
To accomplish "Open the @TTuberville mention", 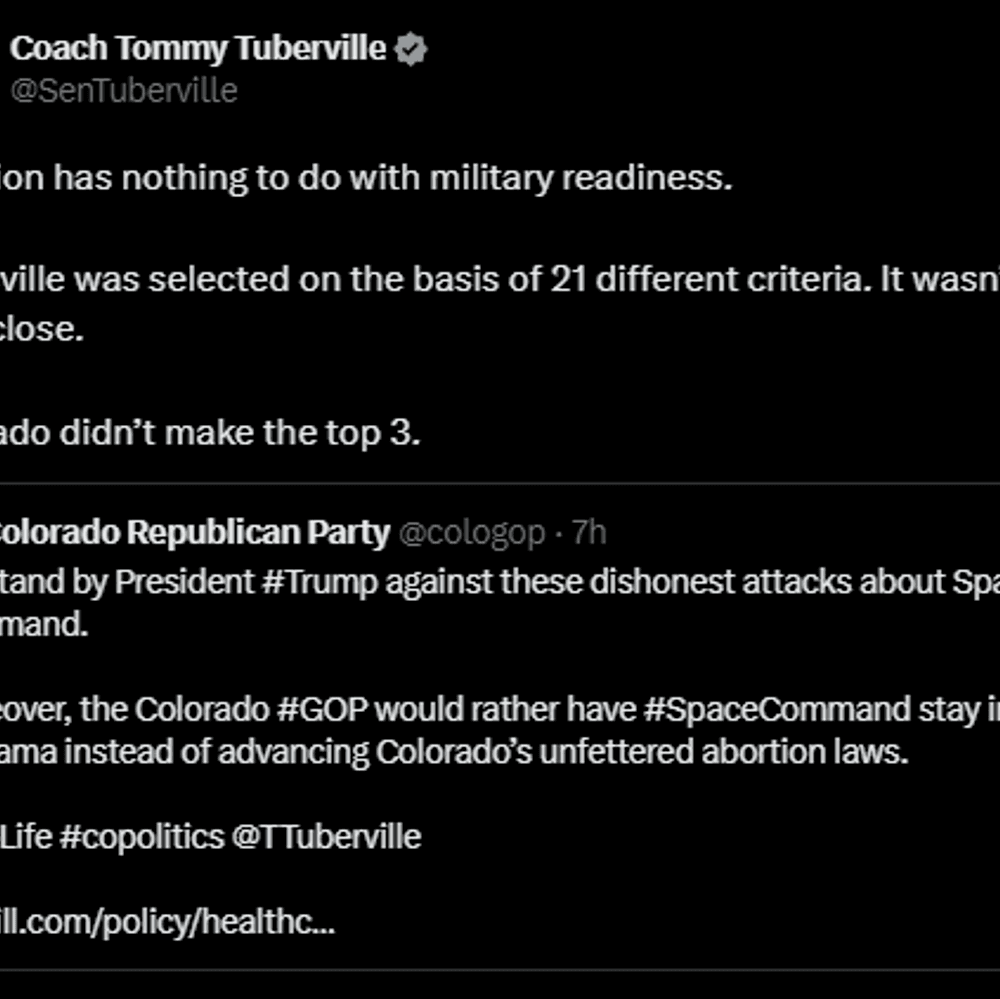I will (x=326, y=836).
